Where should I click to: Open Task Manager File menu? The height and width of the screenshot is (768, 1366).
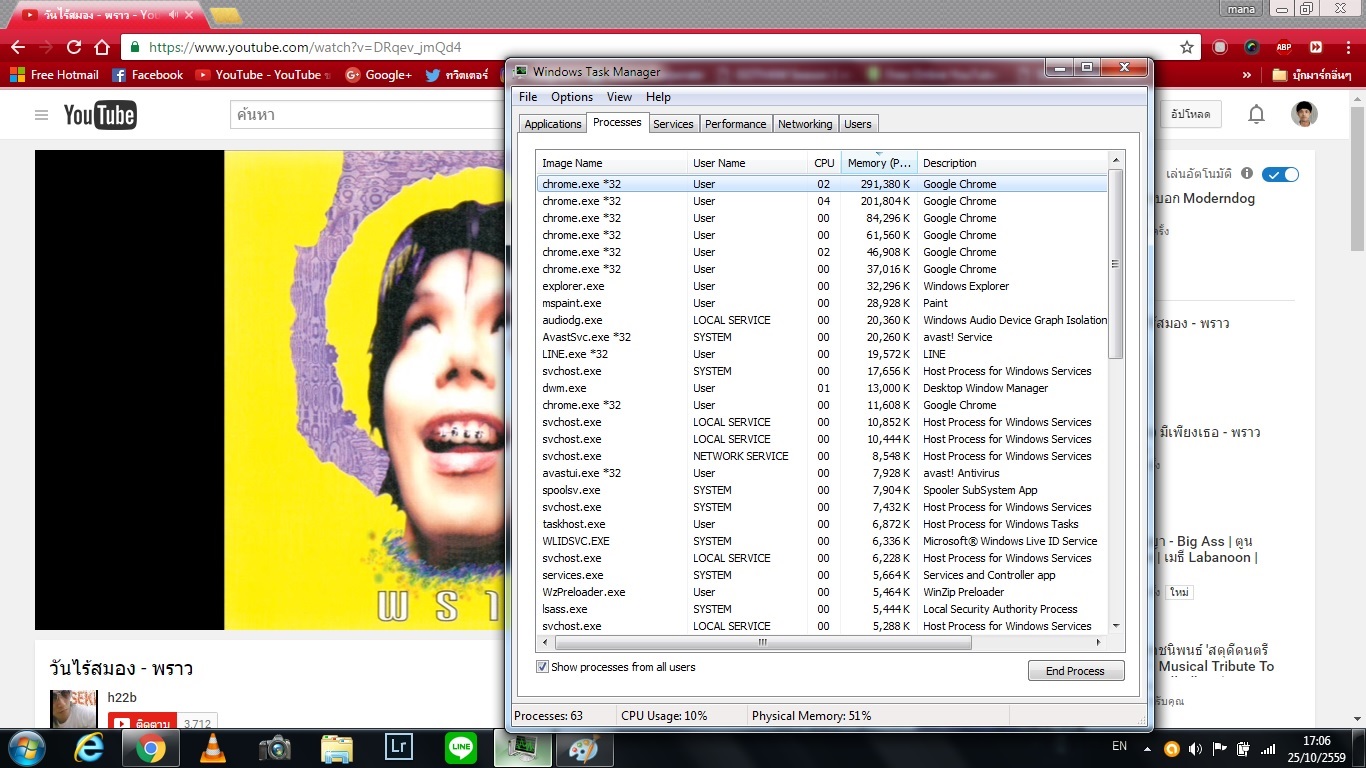528,97
